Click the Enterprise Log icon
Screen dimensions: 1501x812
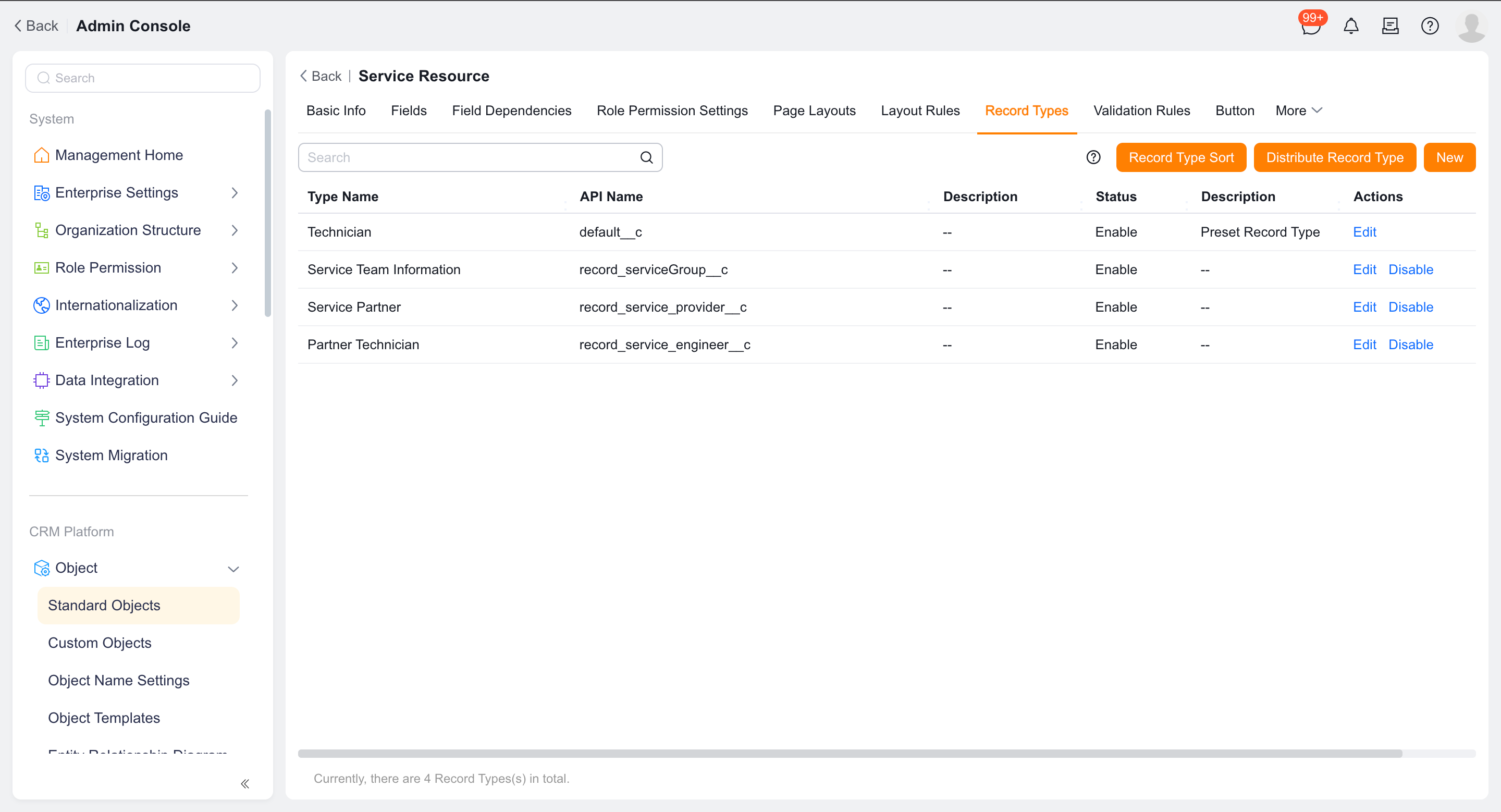click(41, 343)
